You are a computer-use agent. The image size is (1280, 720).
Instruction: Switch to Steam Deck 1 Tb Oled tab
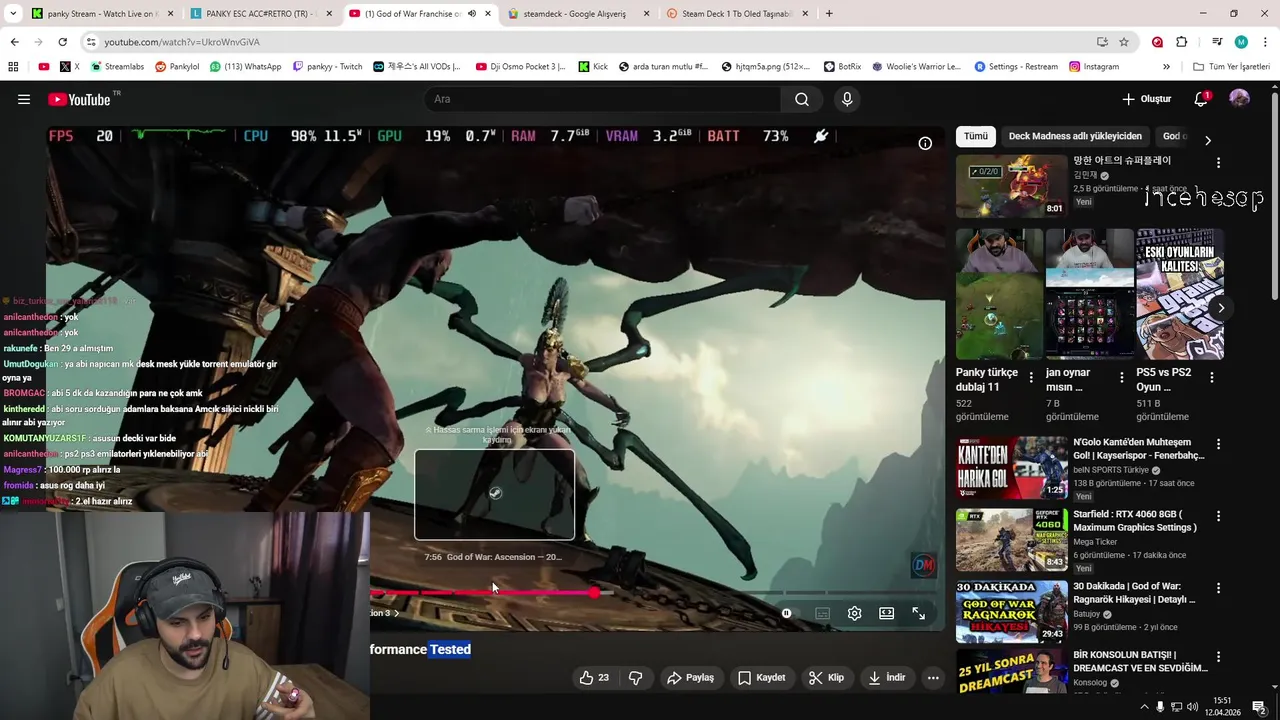click(x=738, y=14)
